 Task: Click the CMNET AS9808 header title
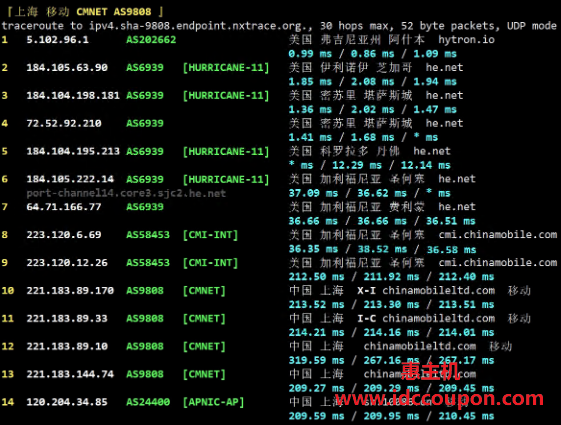point(114,12)
